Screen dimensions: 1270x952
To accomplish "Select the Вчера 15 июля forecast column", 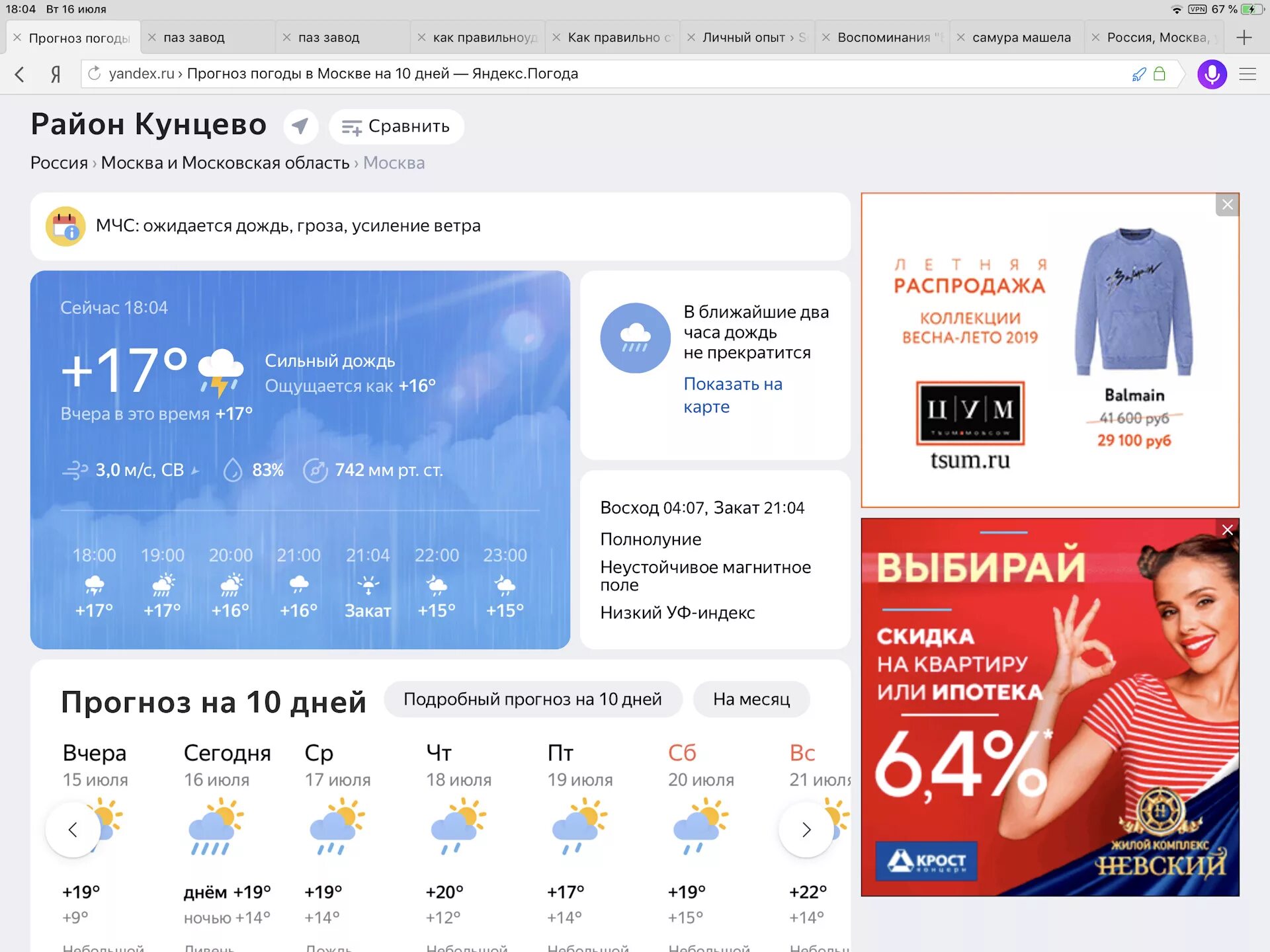I will click(95, 846).
